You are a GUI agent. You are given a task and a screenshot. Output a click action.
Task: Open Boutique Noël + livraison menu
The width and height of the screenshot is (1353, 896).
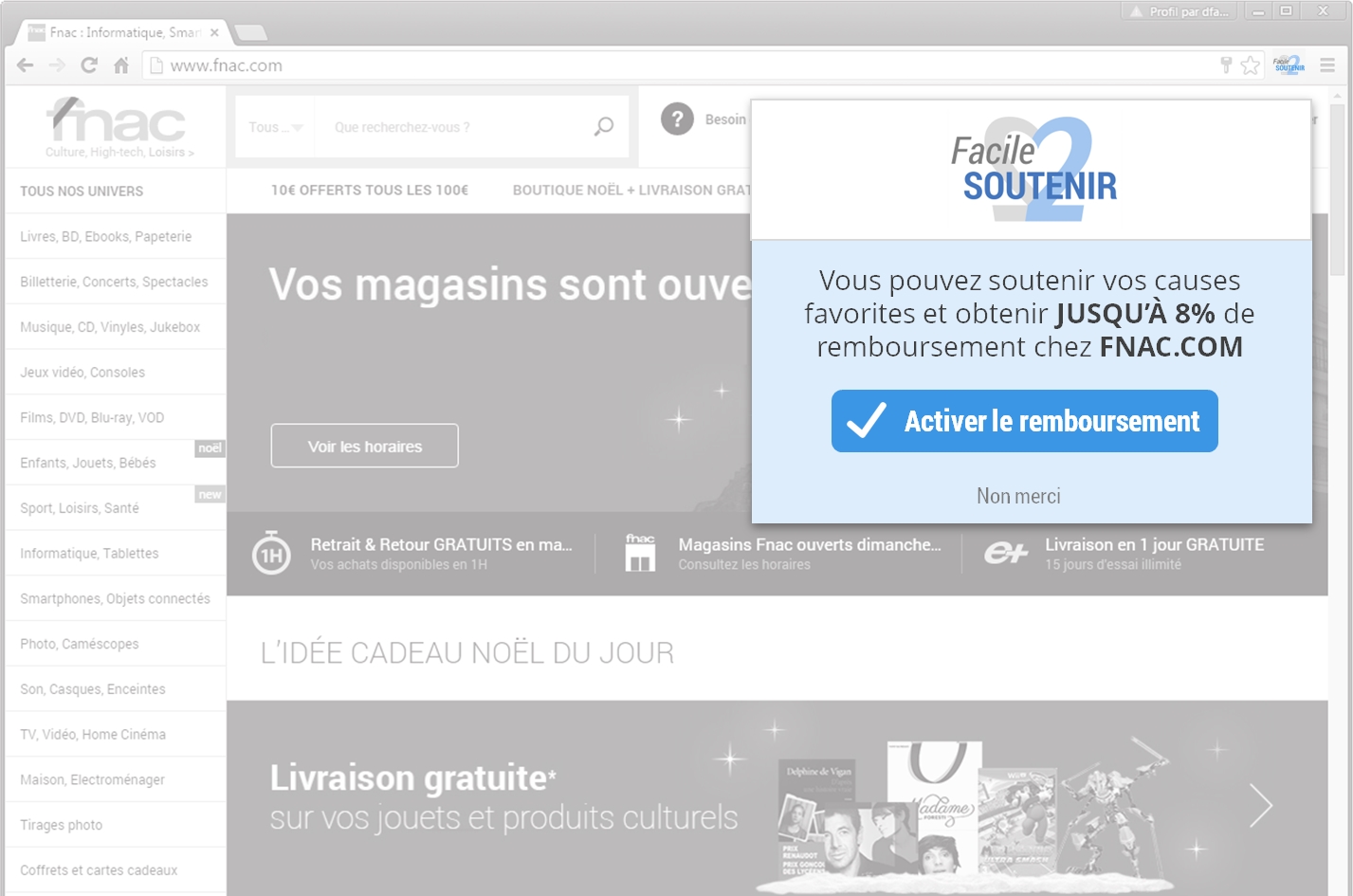[x=631, y=191]
